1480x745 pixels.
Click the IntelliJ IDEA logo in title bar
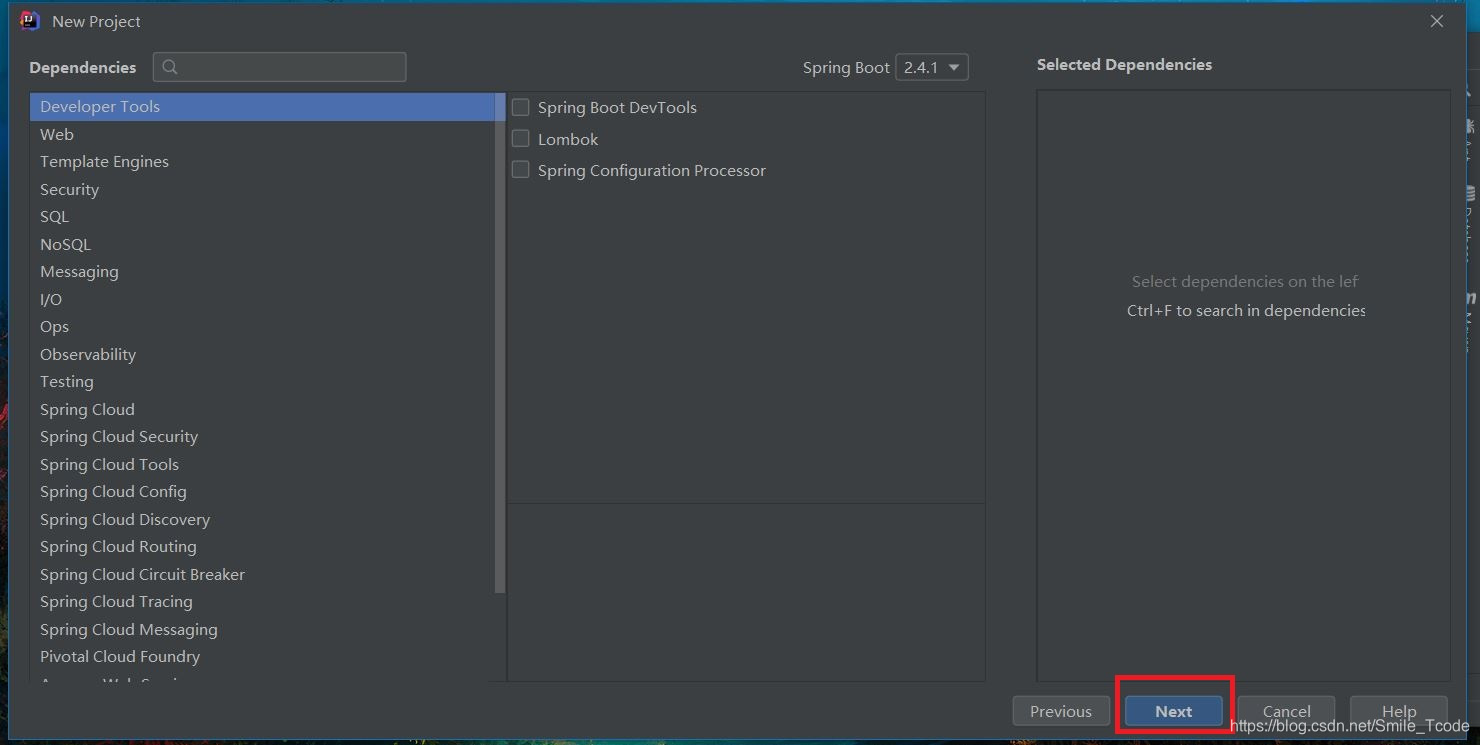click(29, 21)
